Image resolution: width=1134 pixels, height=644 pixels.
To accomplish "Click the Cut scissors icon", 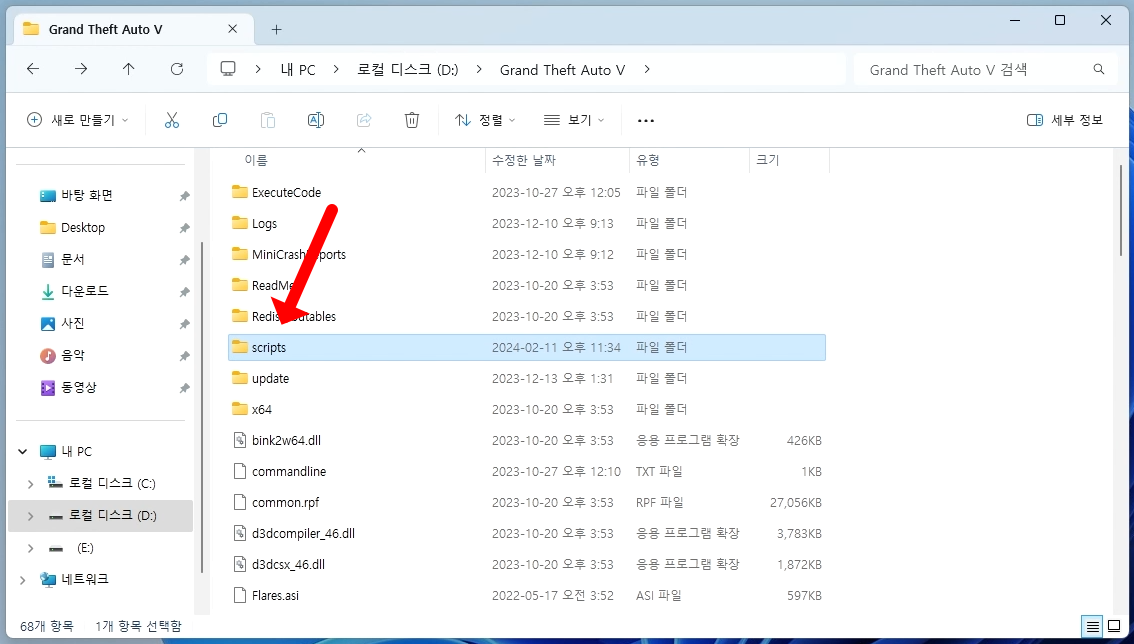I will 171,120.
